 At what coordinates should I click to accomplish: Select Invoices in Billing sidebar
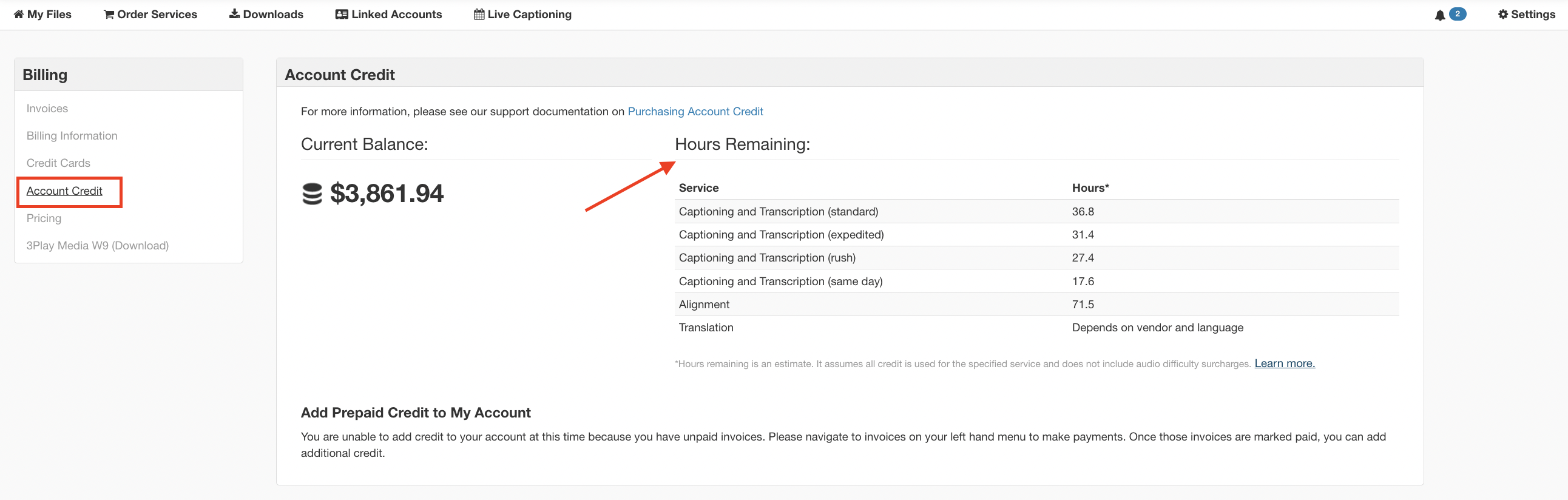coord(47,109)
